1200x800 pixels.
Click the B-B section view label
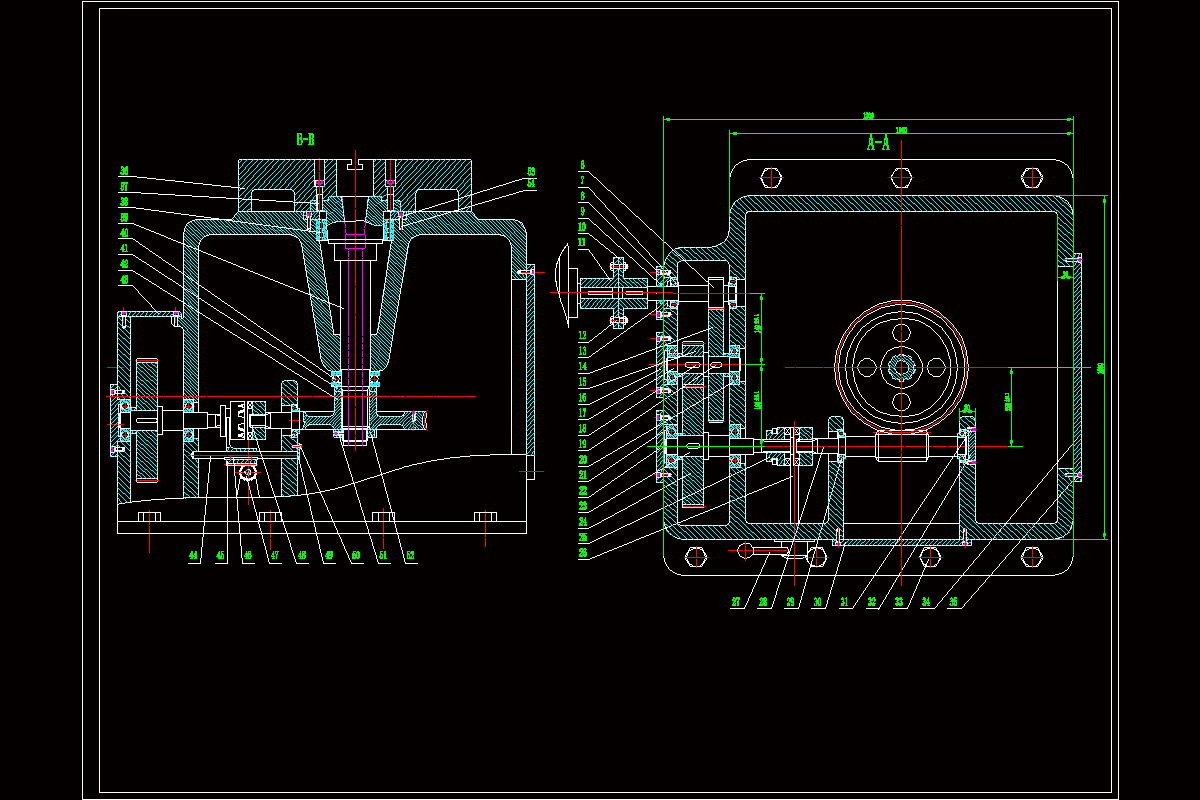(x=305, y=140)
